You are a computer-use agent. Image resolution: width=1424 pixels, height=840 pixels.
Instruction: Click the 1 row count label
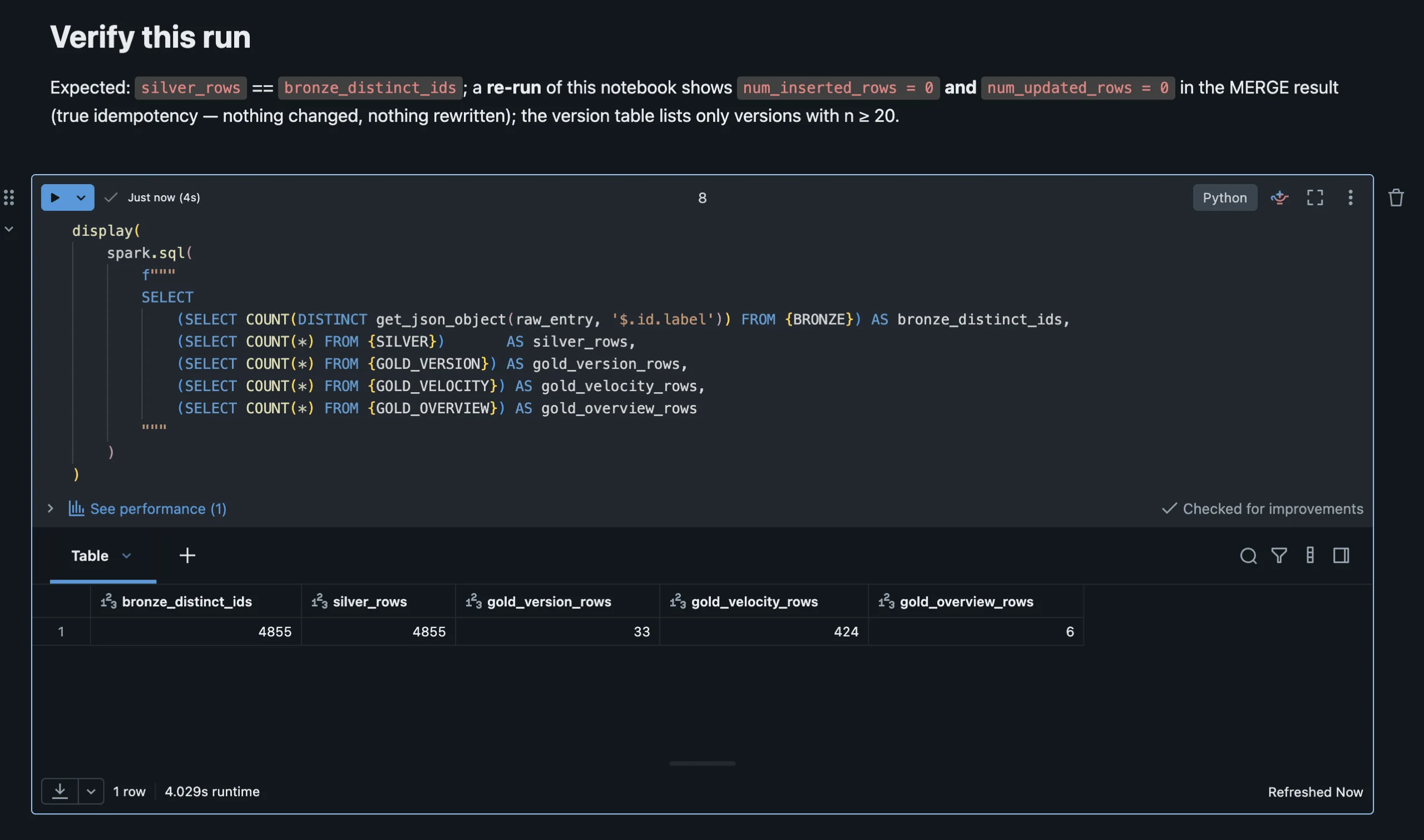pyautogui.click(x=129, y=791)
